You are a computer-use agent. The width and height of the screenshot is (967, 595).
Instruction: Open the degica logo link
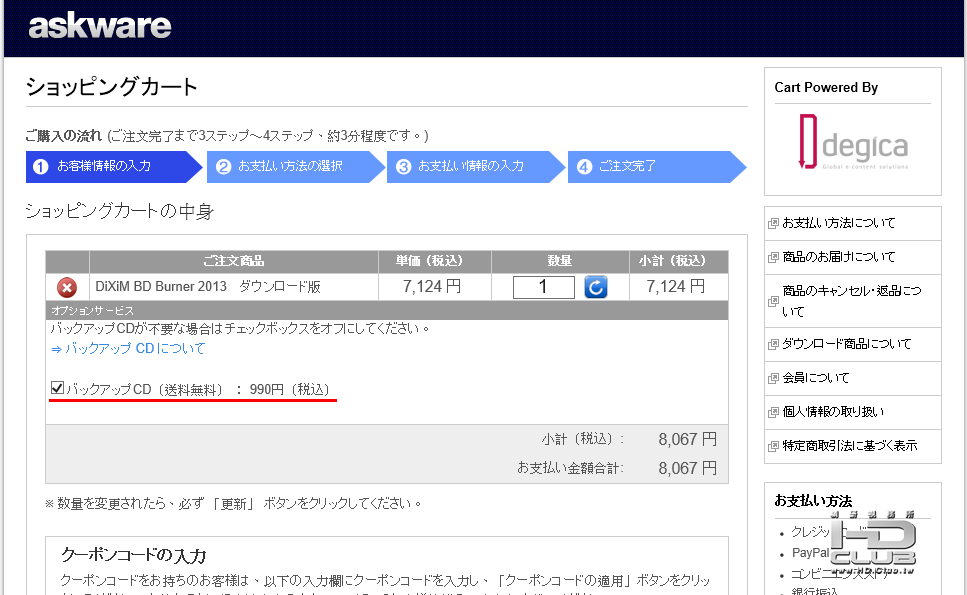853,142
